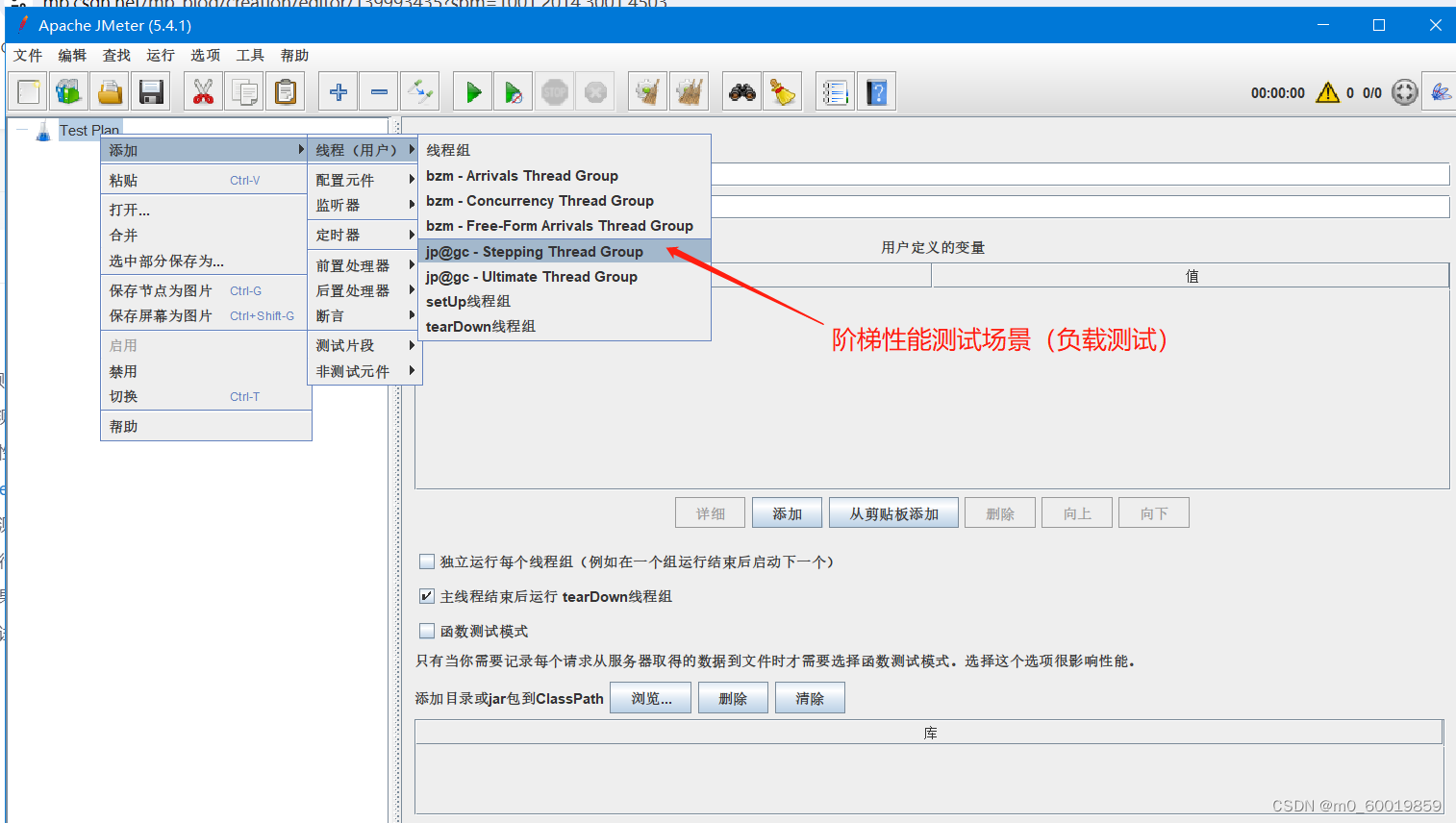This screenshot has width=1456, height=823.
Task: Stop the test run icon
Action: point(555,92)
